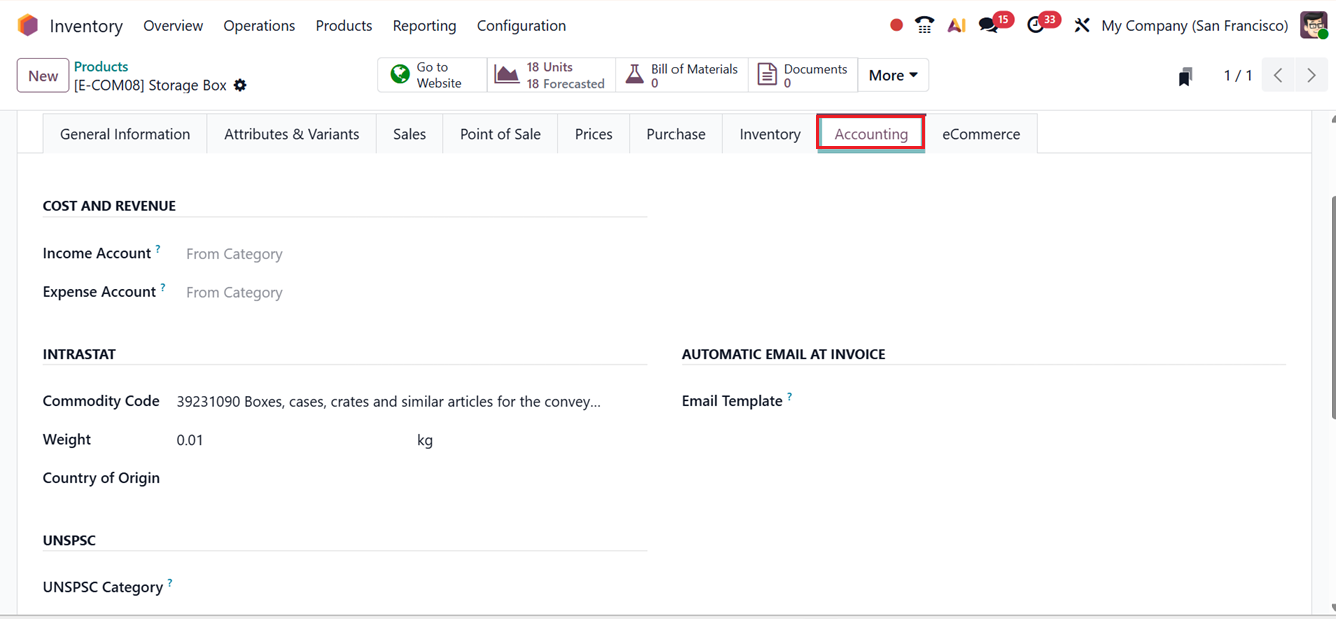Click the Products breadcrumb link
Image resolution: width=1336 pixels, height=619 pixels.
coord(101,66)
